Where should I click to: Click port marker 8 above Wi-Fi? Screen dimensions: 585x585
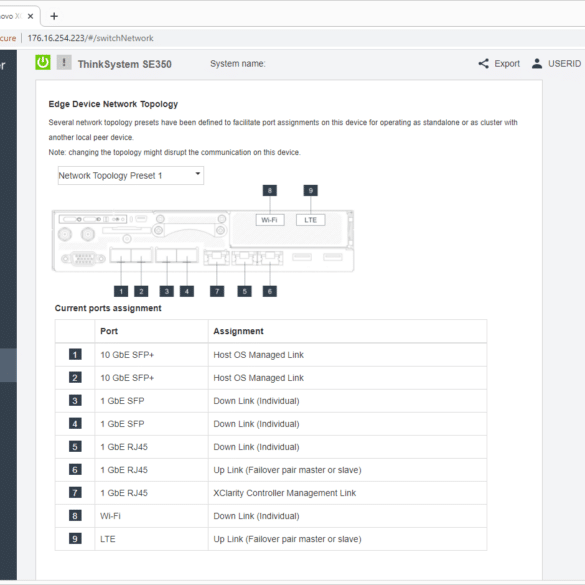tap(270, 191)
